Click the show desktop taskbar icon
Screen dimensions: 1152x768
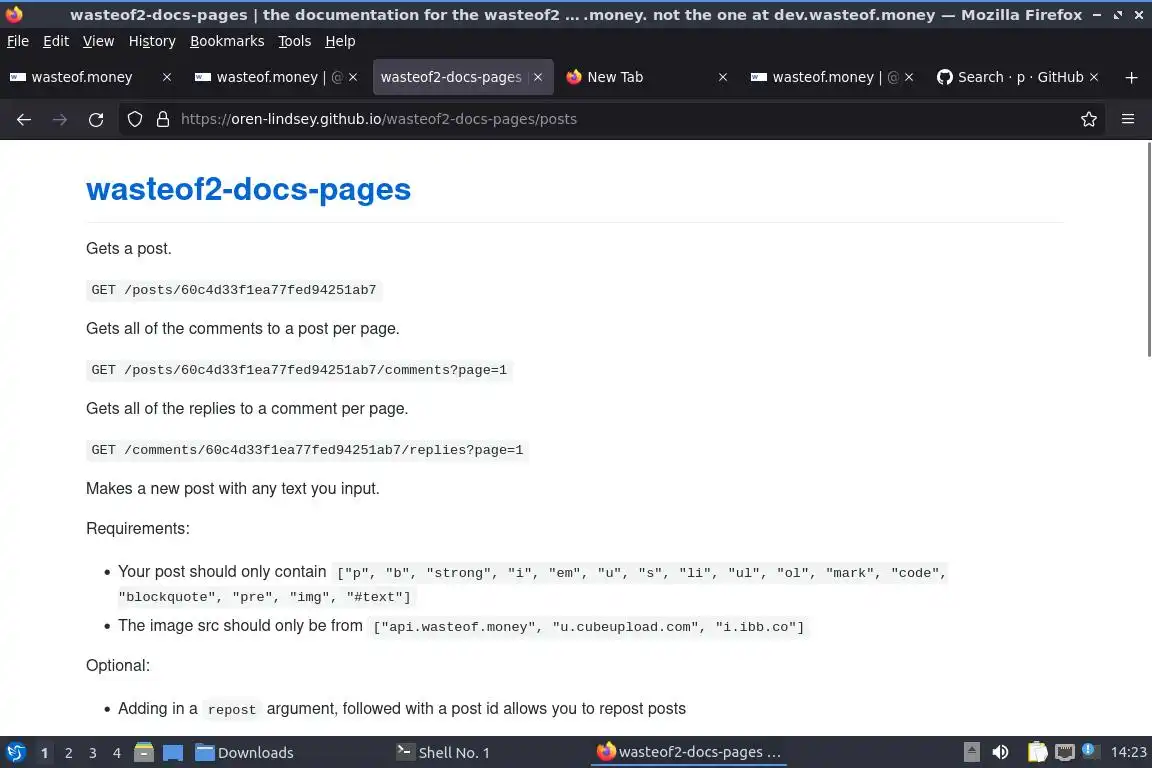coord(173,753)
